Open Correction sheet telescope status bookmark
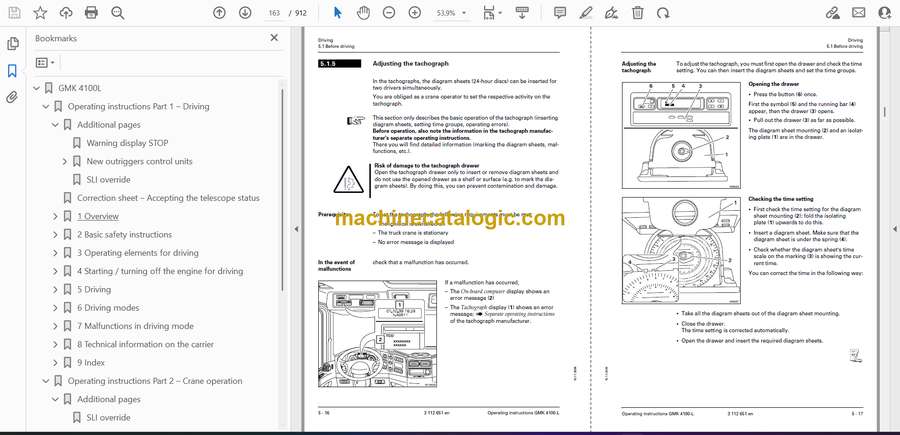Screen dimensions: 900x435 click(x=168, y=198)
